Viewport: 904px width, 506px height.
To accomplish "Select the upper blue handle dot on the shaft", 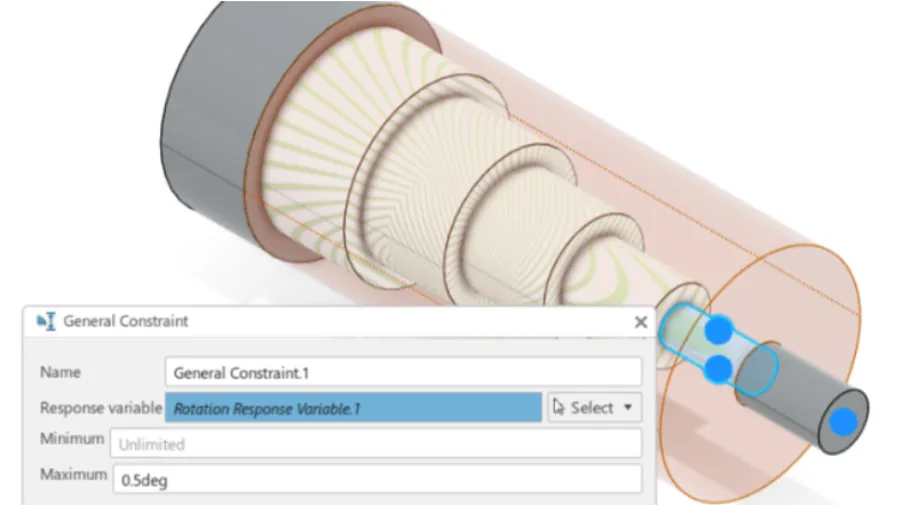I will click(x=718, y=330).
